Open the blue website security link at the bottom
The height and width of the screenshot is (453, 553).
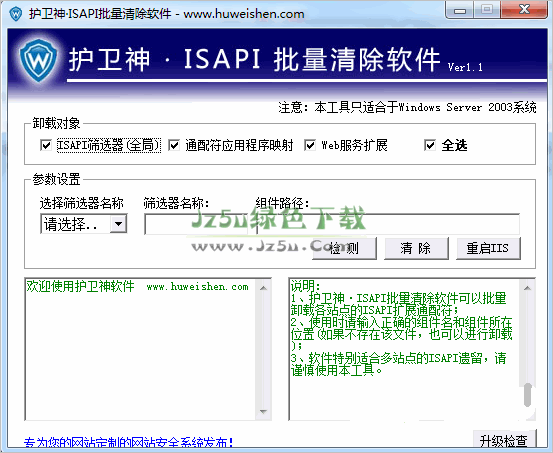(128, 443)
